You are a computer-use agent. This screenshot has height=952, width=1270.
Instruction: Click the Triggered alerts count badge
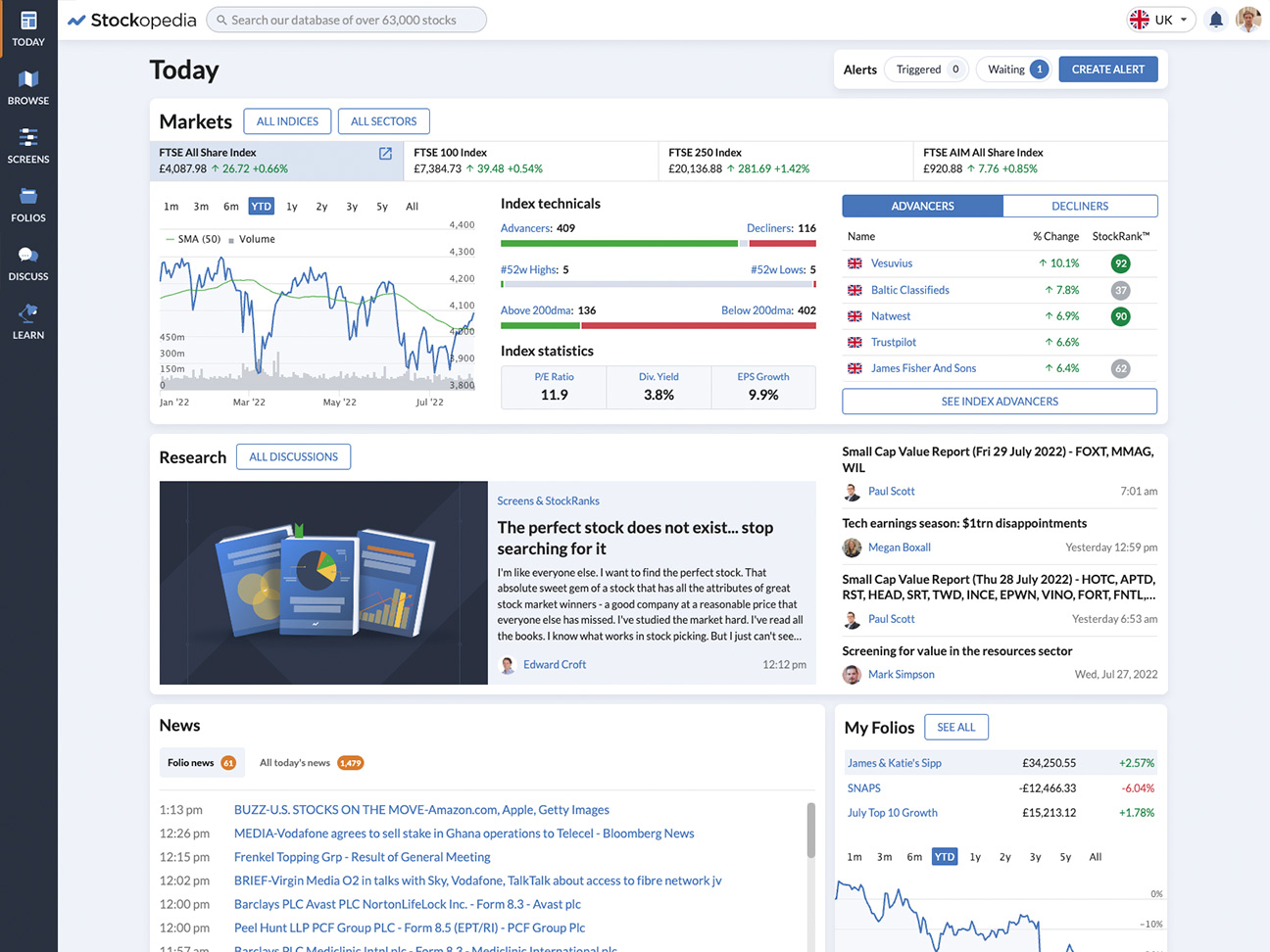[955, 70]
